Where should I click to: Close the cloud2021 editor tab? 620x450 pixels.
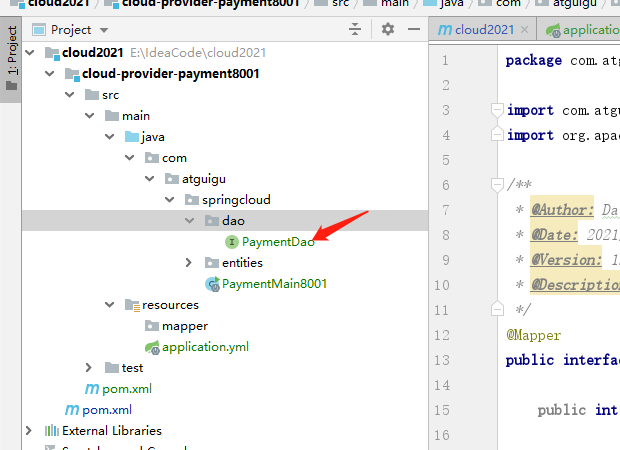(x=524, y=30)
